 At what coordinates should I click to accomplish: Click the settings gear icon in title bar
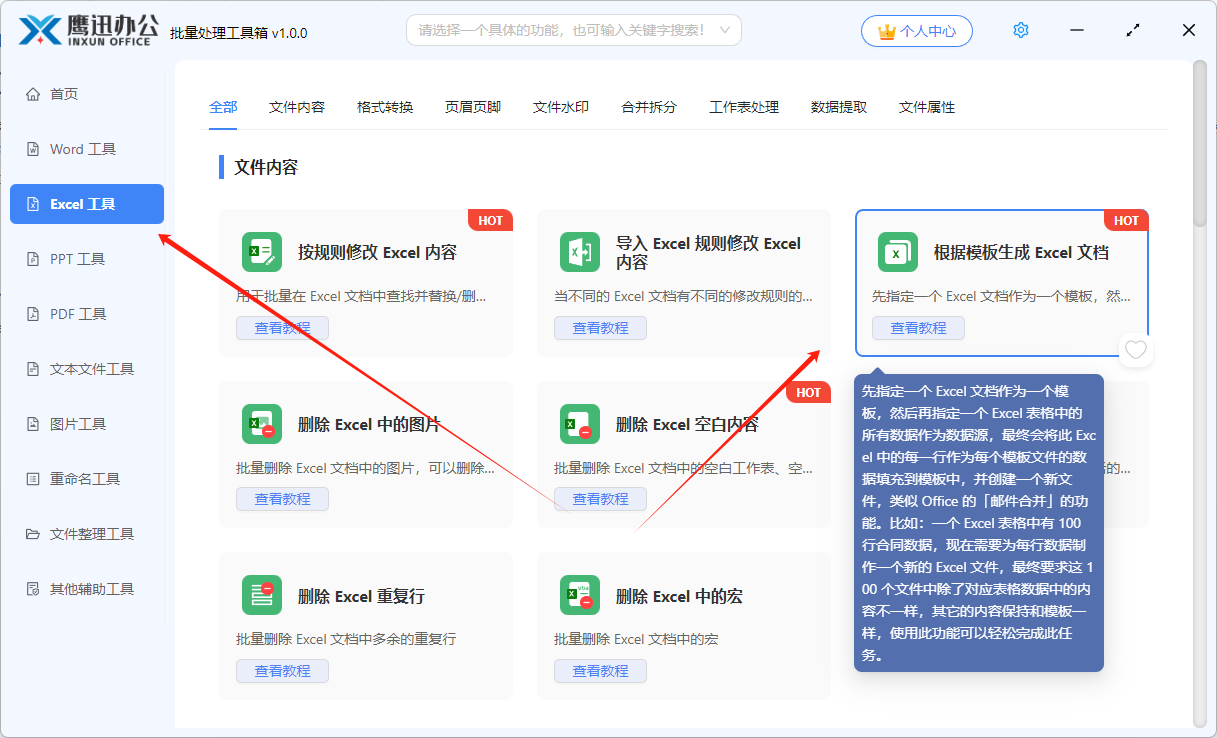click(x=1020, y=31)
